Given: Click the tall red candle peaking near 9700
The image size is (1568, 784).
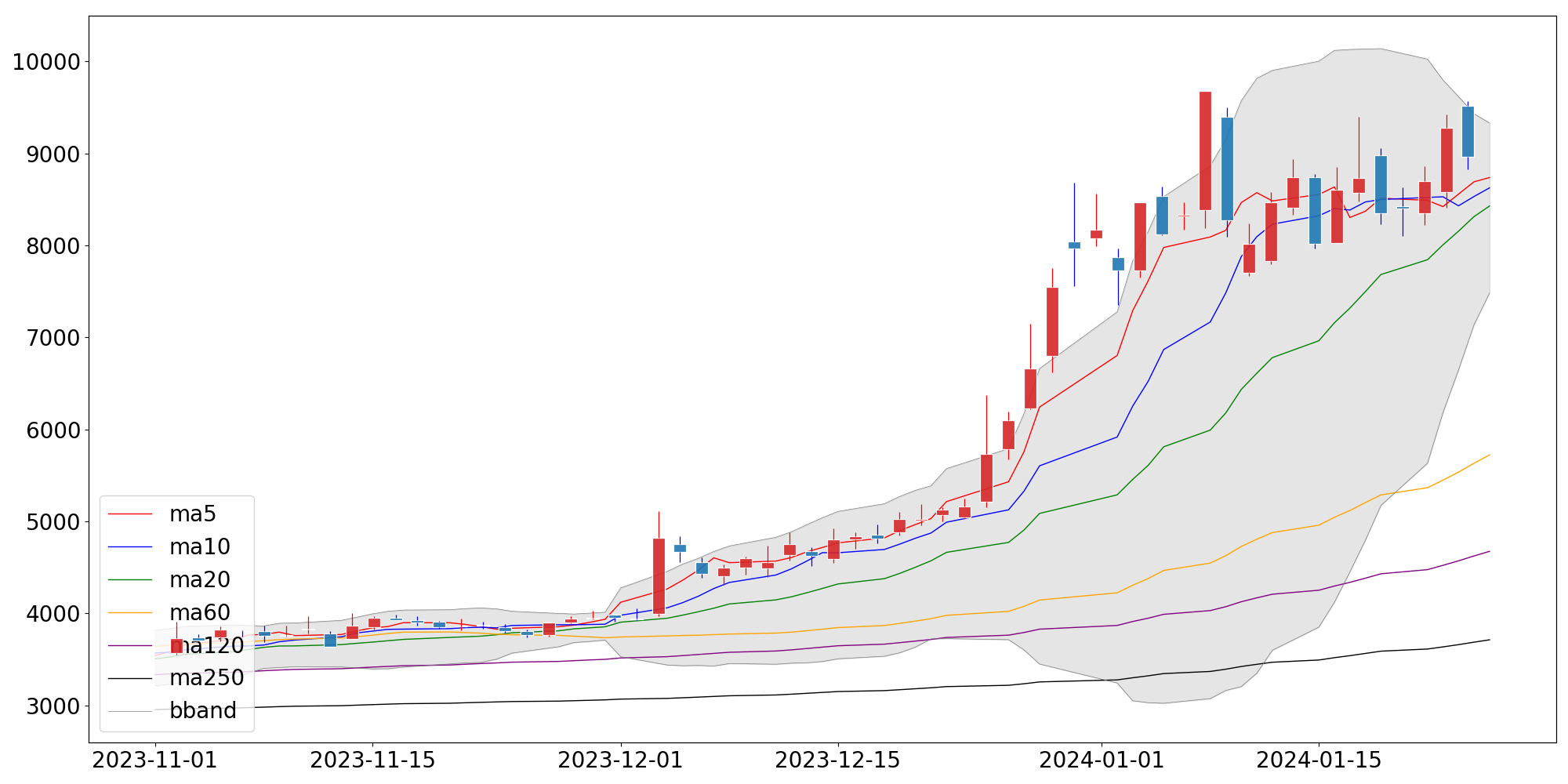Looking at the screenshot, I should [1205, 151].
